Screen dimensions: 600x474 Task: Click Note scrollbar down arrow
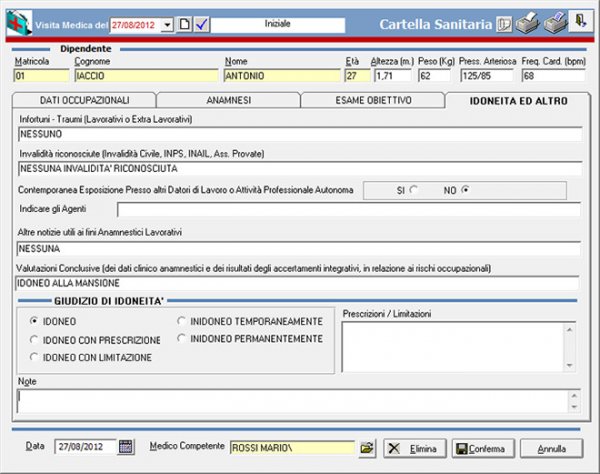[575, 407]
